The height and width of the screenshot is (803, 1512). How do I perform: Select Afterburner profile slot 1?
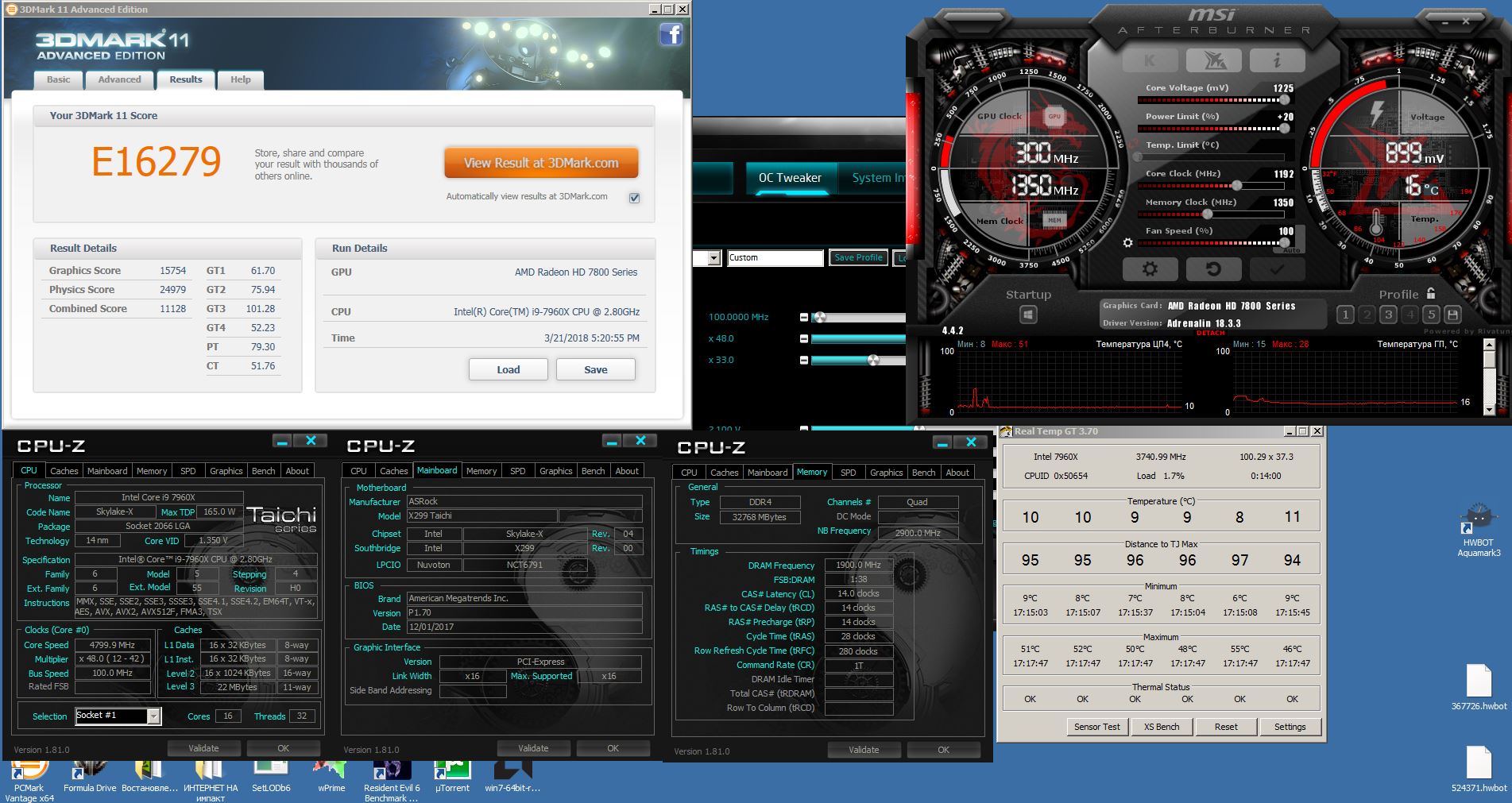tap(1345, 315)
